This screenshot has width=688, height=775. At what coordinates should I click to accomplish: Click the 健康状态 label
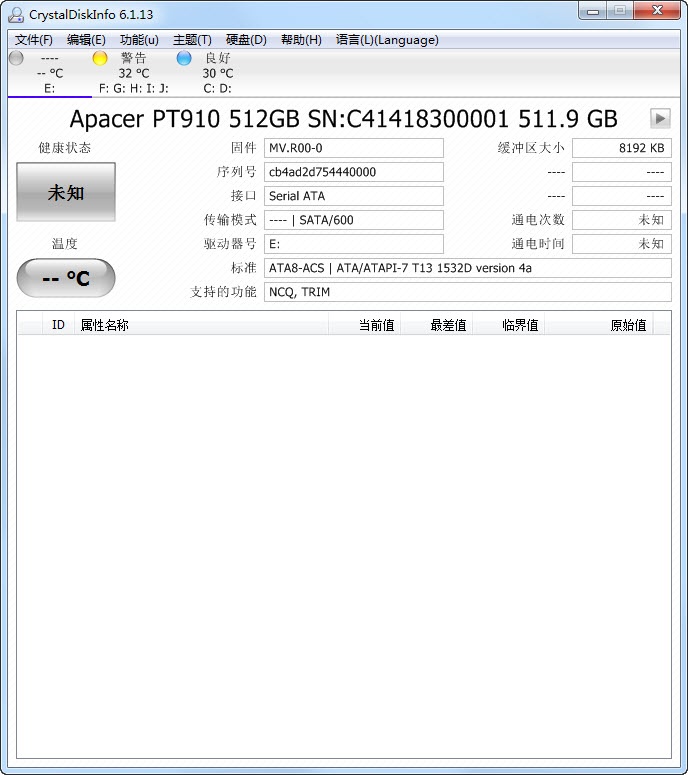coord(65,148)
